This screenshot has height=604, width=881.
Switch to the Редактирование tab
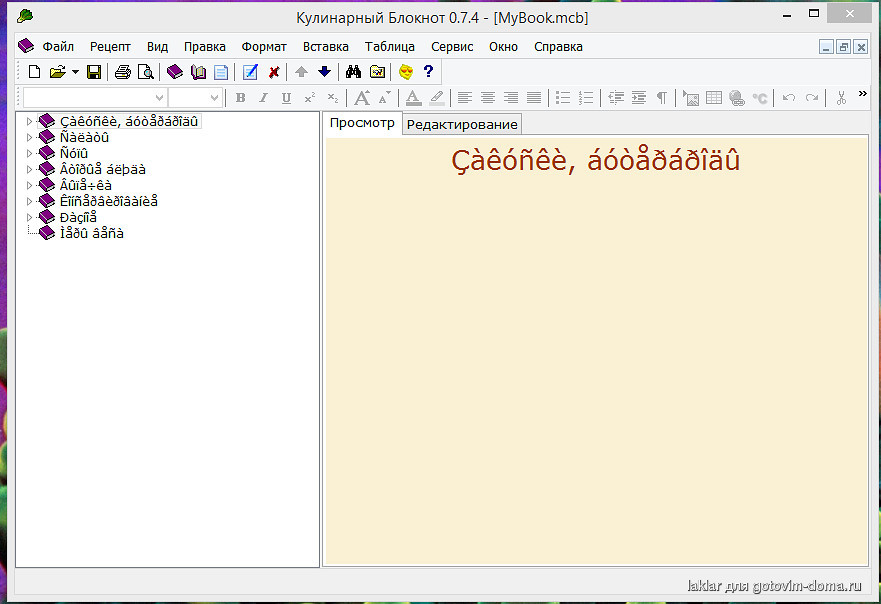462,124
